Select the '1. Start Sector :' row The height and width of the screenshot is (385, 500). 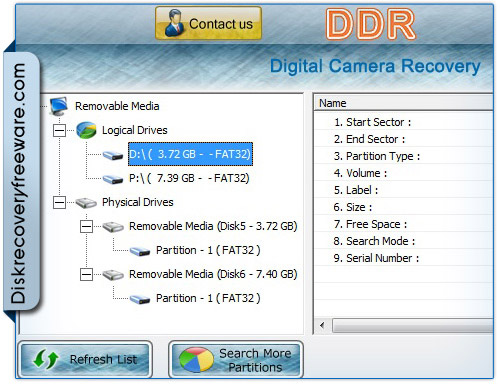tap(404, 122)
